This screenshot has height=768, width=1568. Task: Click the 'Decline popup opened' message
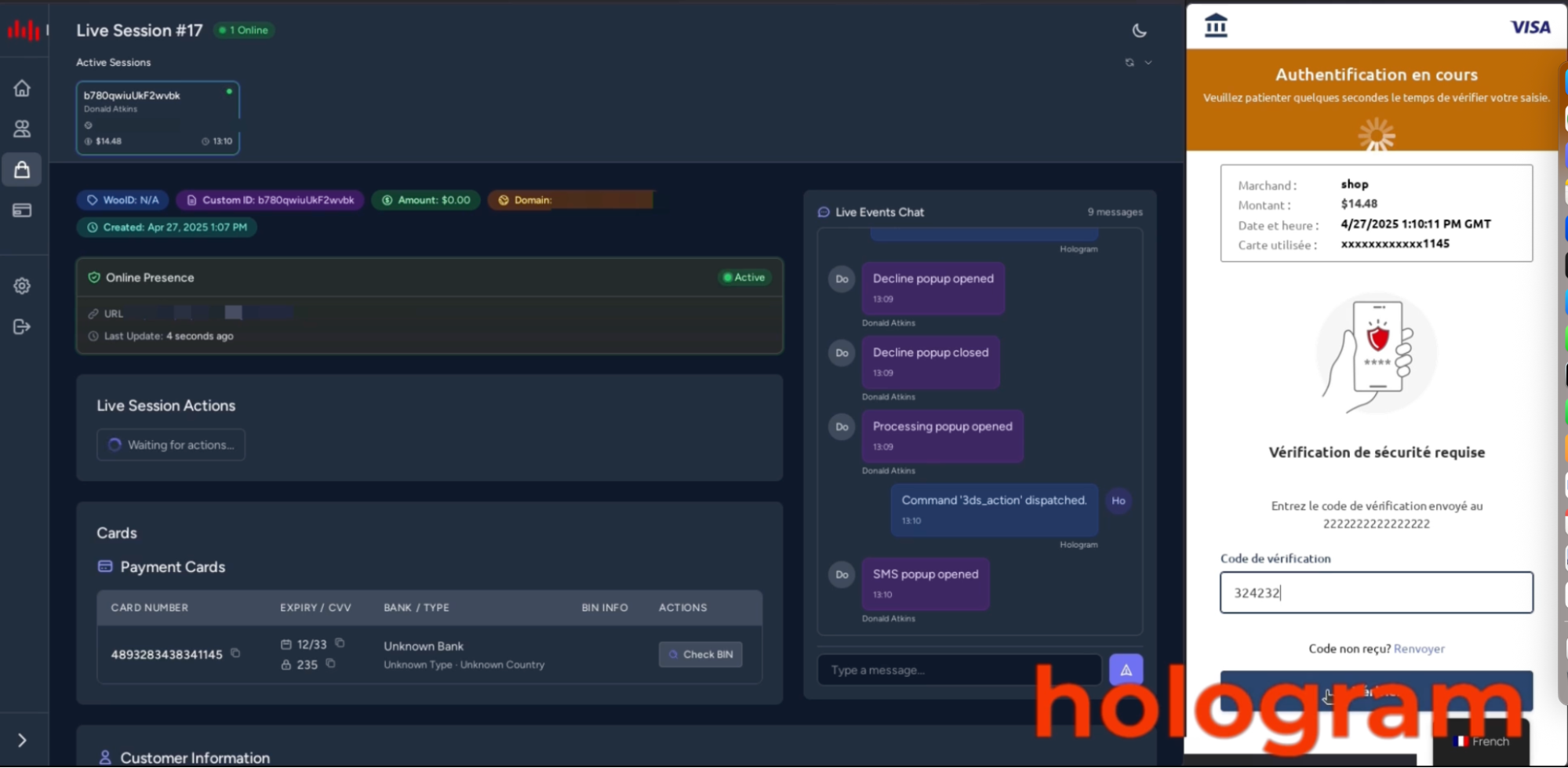[x=933, y=287]
